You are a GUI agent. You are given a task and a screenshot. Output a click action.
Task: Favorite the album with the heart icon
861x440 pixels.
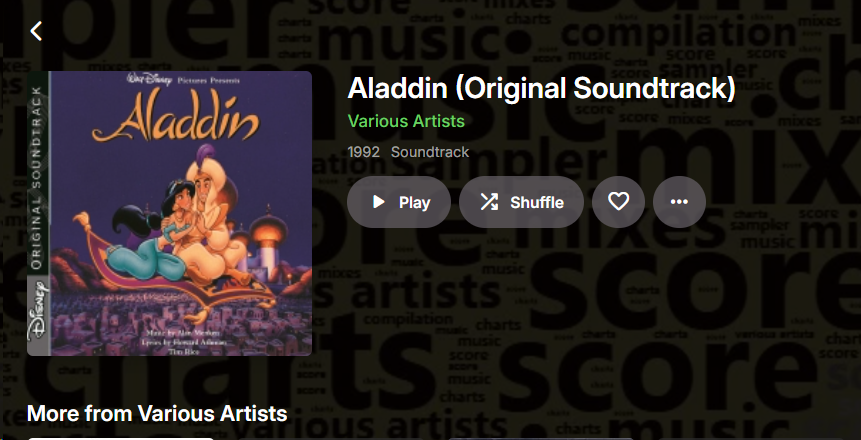coord(618,202)
